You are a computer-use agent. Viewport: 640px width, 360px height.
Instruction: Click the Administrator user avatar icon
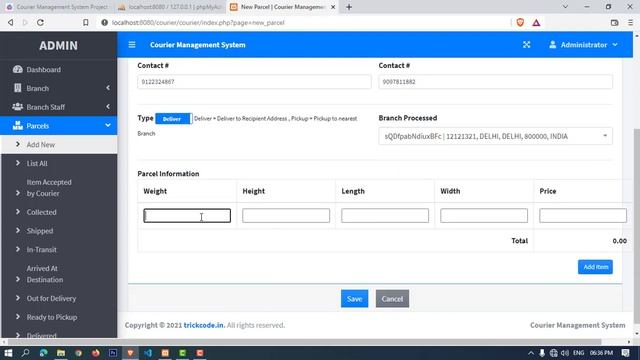pos(553,45)
